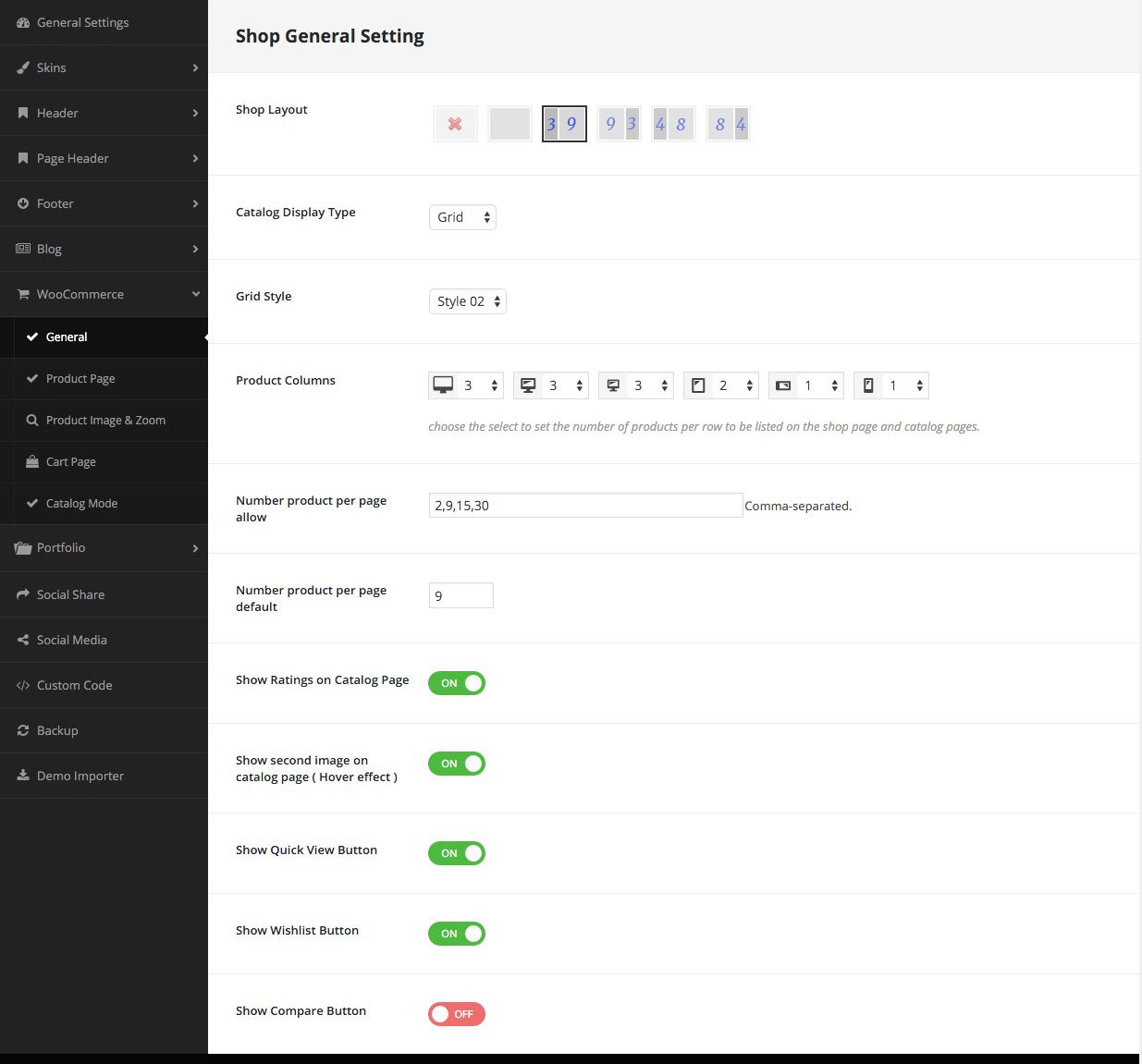Click the Number product per page allow field
This screenshot has height=1064, width=1142.
585,506
